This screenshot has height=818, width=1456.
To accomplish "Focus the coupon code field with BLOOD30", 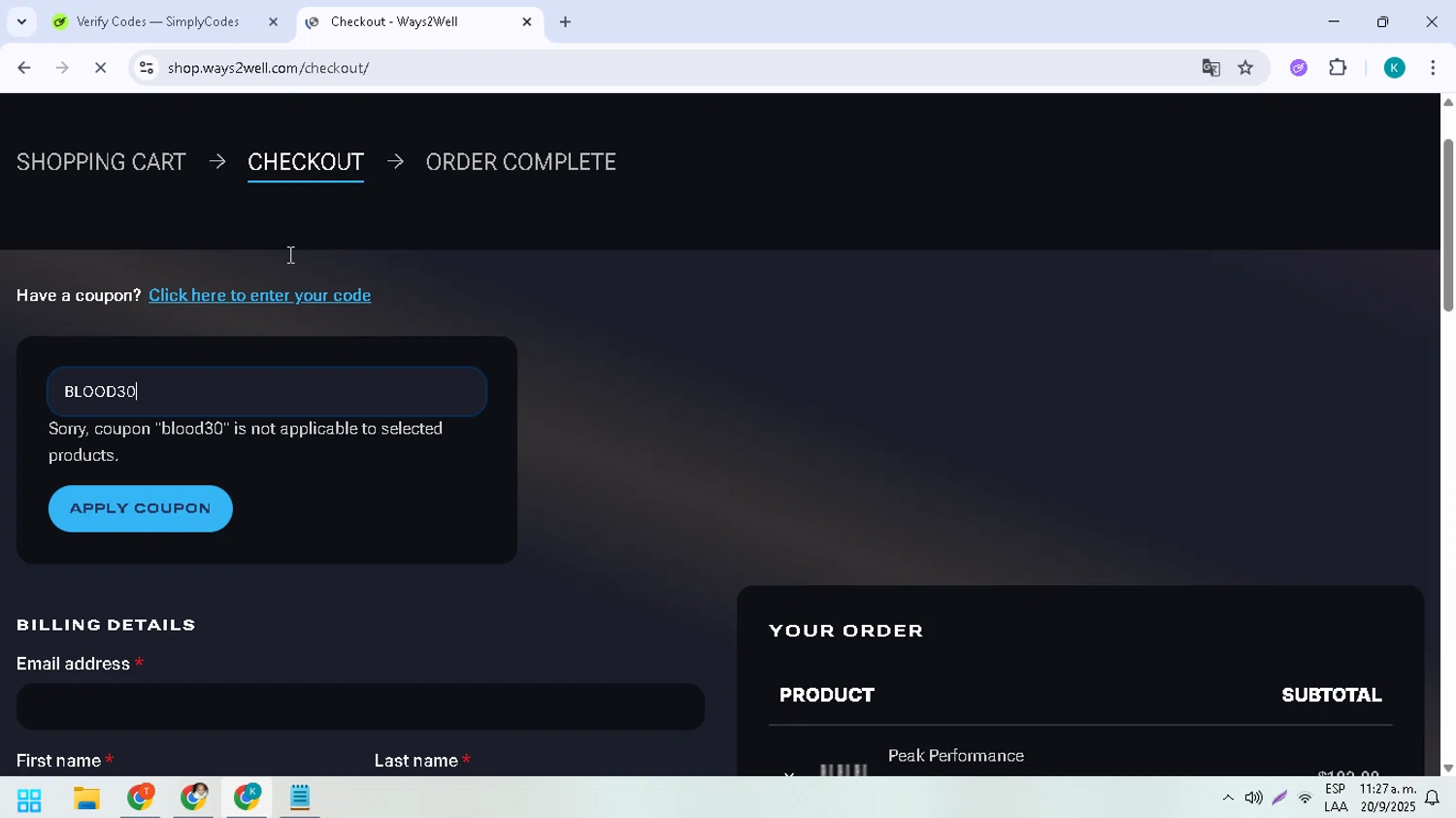I will [x=267, y=391].
